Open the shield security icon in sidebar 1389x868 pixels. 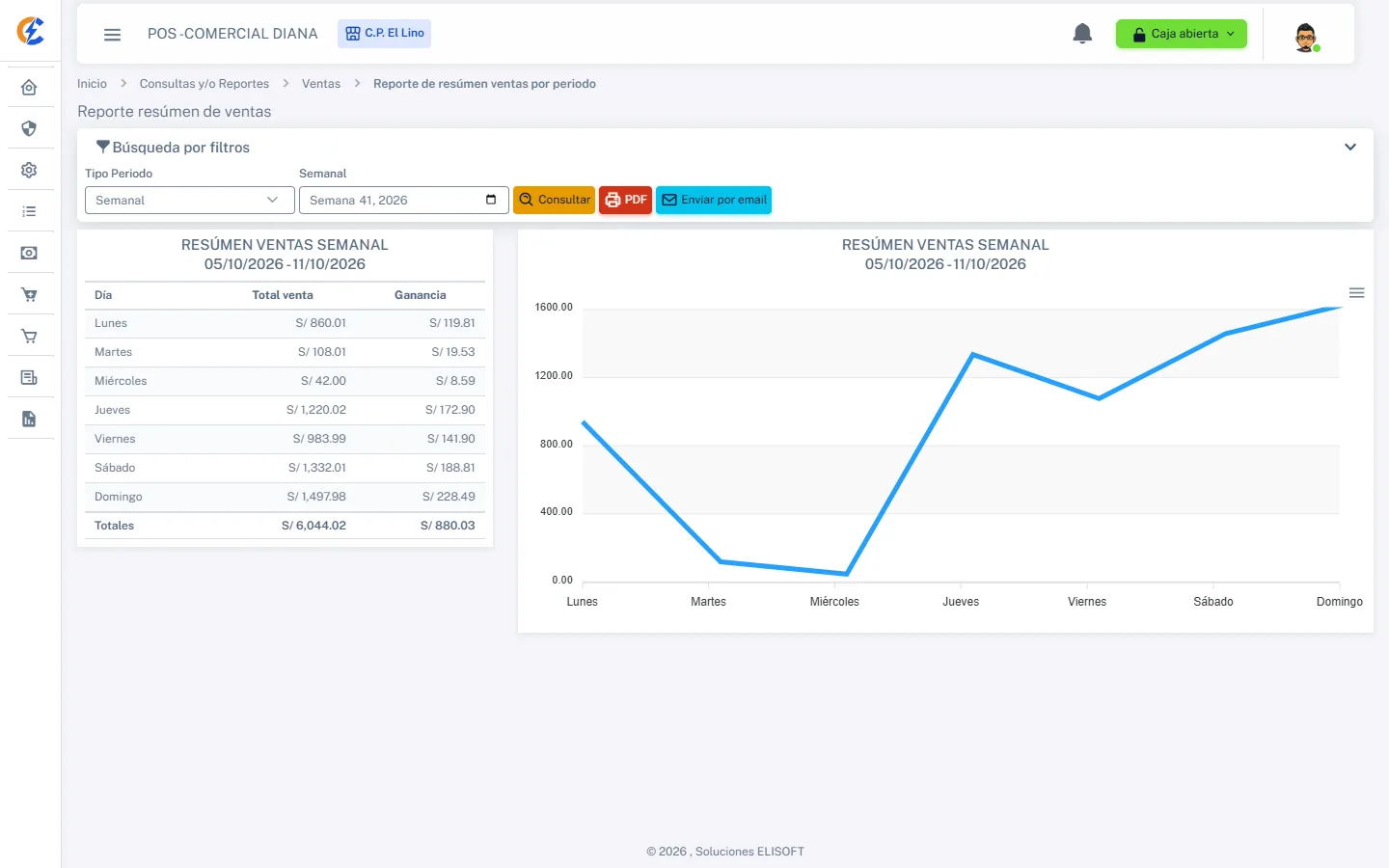click(x=29, y=128)
